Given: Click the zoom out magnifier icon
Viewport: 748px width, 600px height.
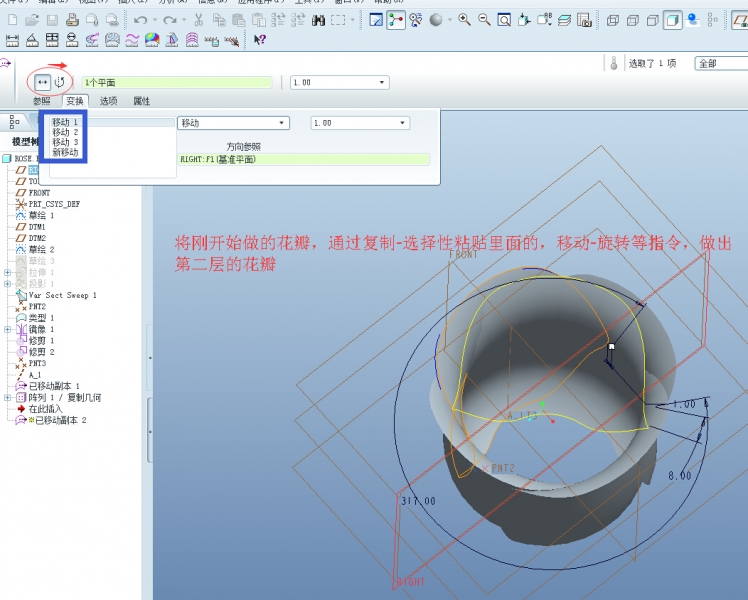Looking at the screenshot, I should pyautogui.click(x=484, y=20).
